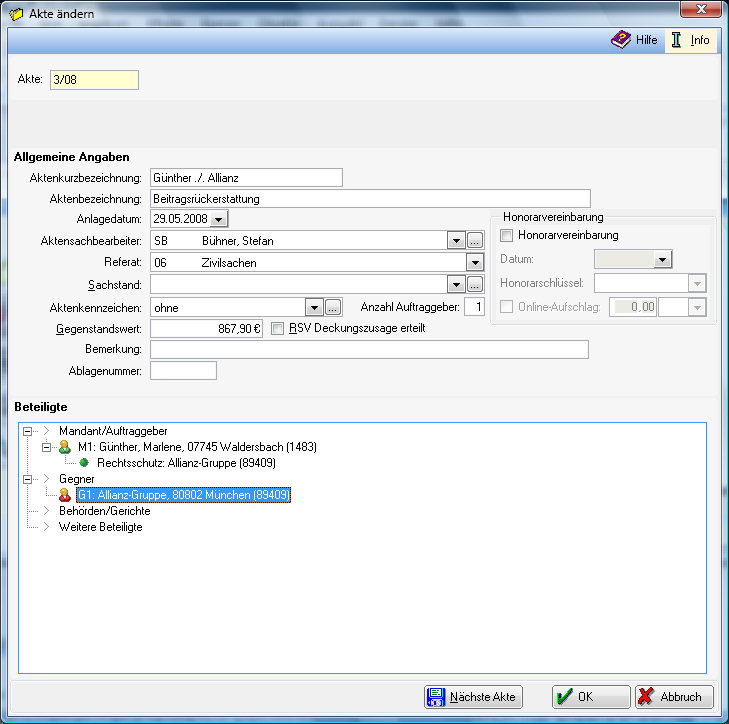Open browse button next to Aktenkennzeichen
This screenshot has height=724, width=729.
click(334, 307)
